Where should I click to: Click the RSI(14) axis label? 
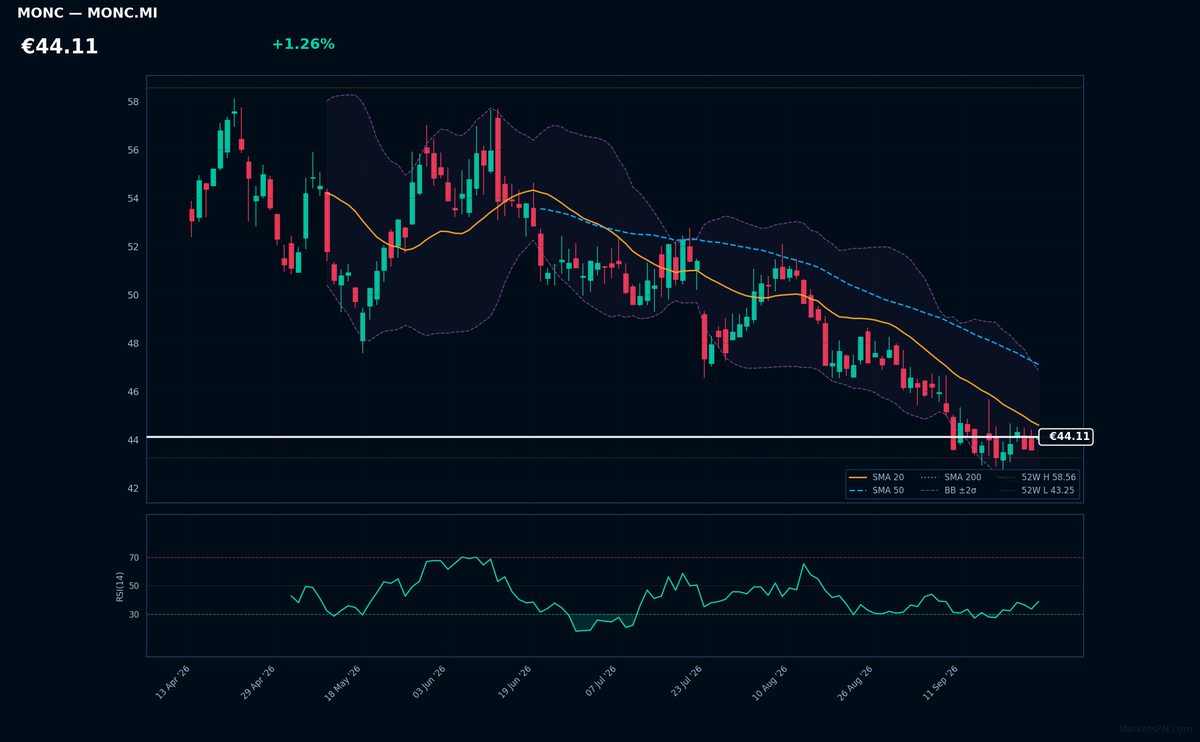pyautogui.click(x=120, y=586)
